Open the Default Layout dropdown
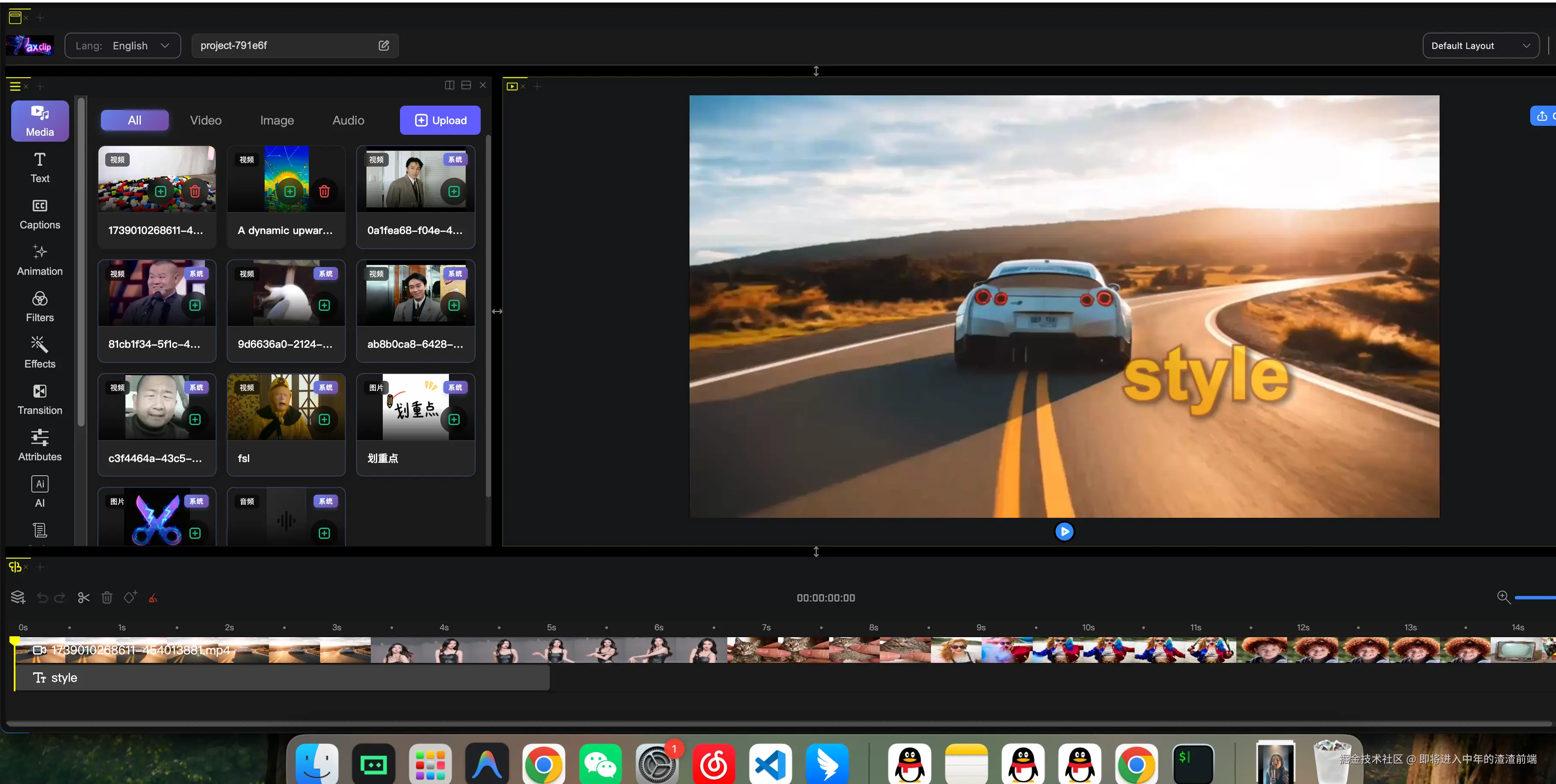Screen dimensions: 1556x784 click(x=1480, y=45)
